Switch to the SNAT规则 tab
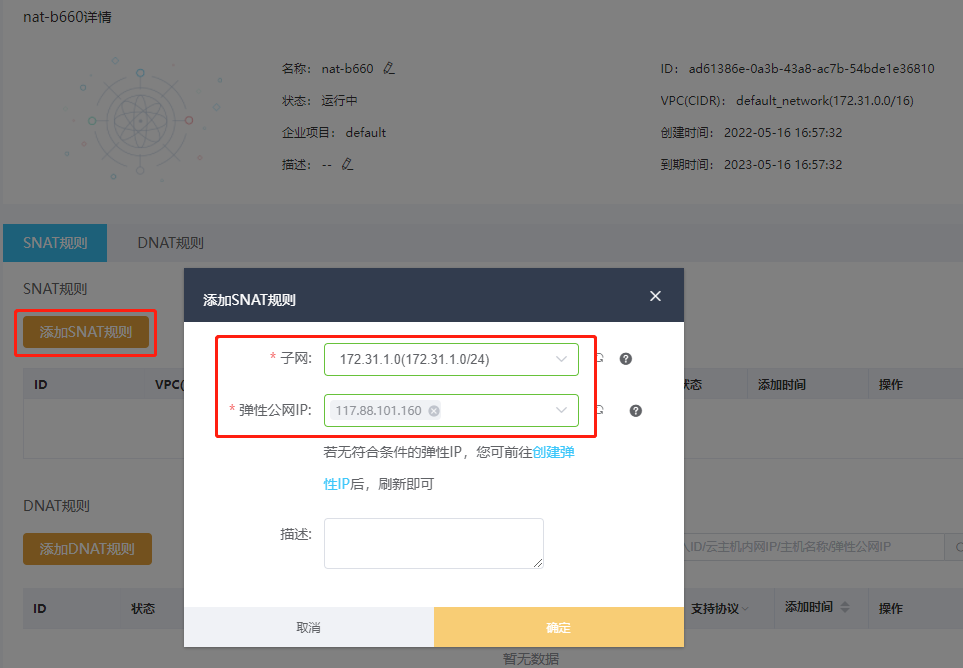The height and width of the screenshot is (668, 963). tap(55, 243)
